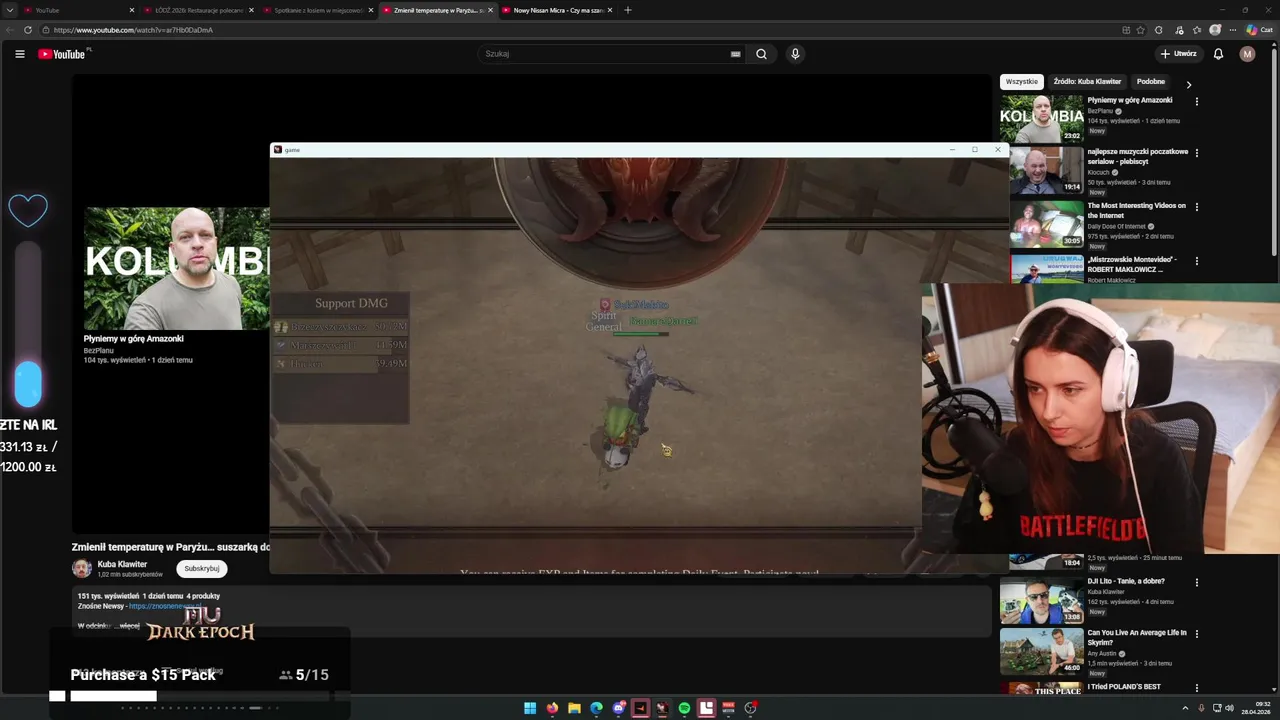The image size is (1280, 720).
Task: Open options for DJI Lito video
Action: pos(1196,582)
